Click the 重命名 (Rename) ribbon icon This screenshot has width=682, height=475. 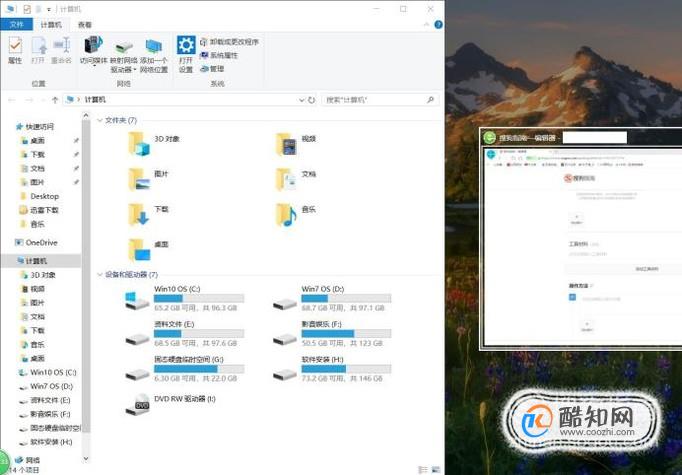pos(61,50)
